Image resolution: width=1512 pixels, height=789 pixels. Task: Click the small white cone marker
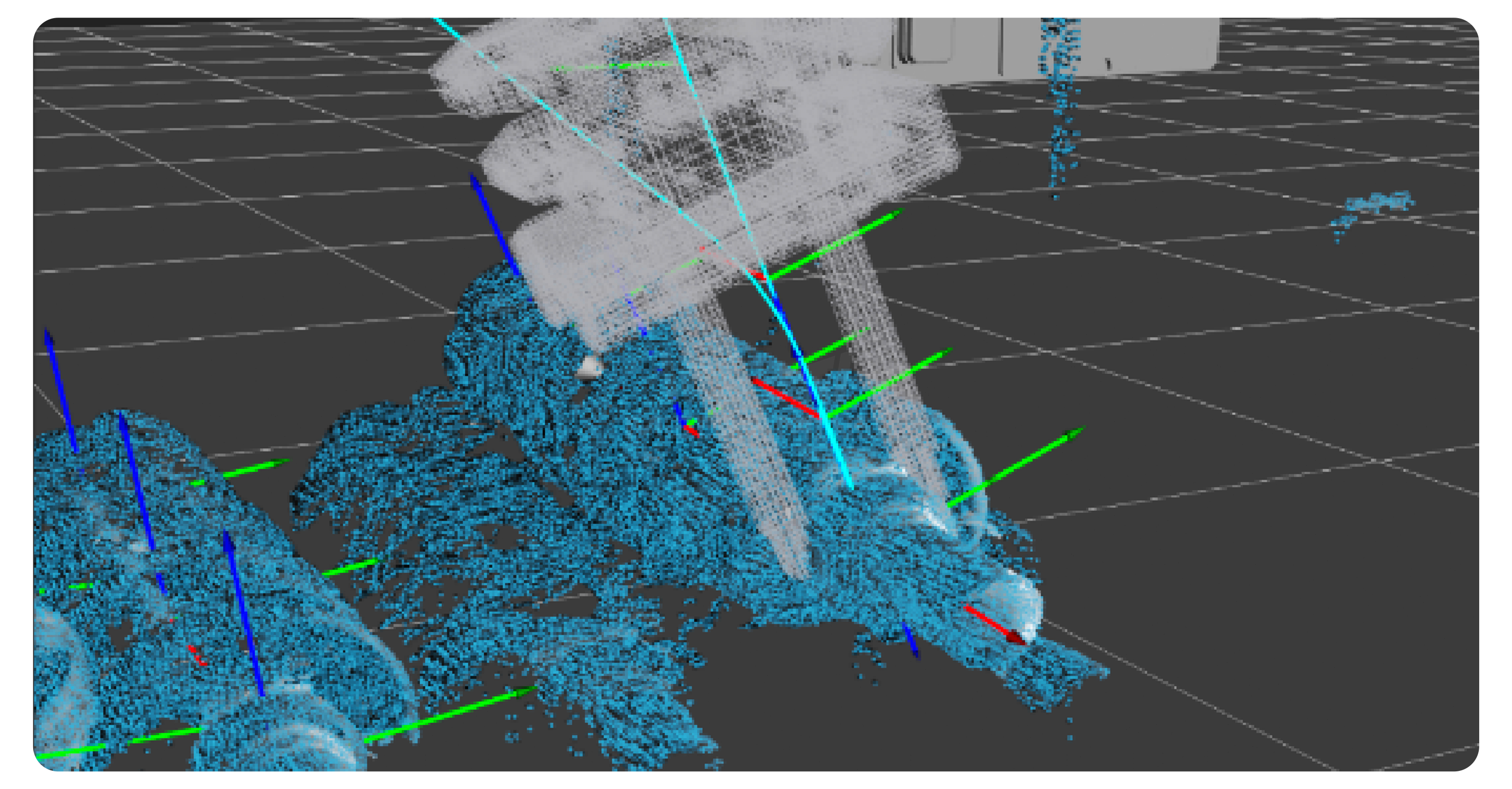[x=589, y=368]
